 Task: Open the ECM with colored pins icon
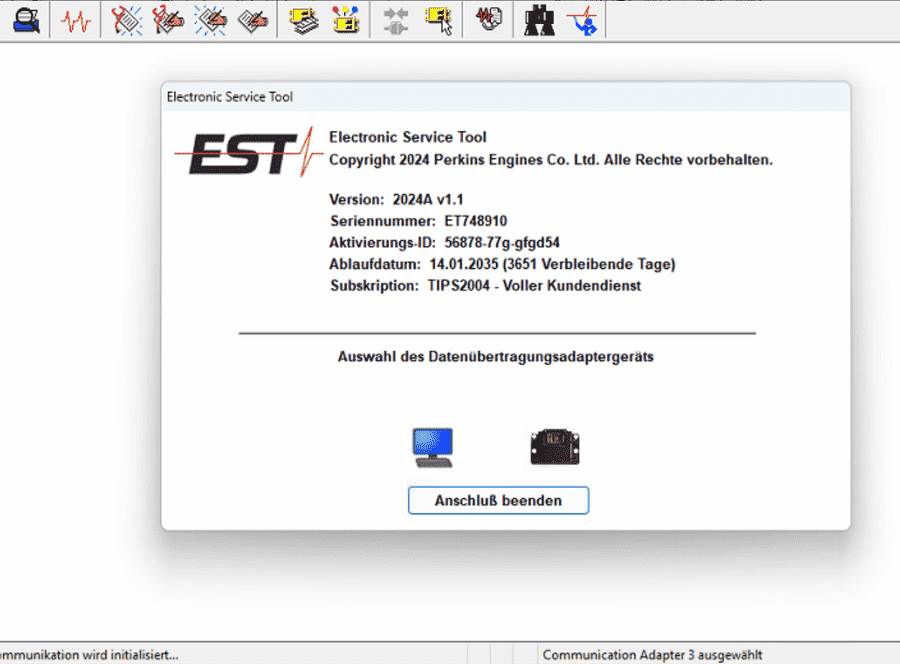(x=346, y=20)
